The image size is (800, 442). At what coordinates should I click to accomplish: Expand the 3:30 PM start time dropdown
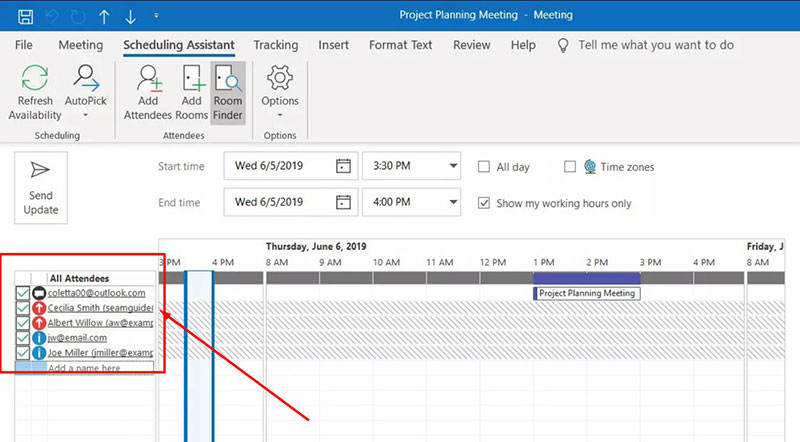[453, 165]
